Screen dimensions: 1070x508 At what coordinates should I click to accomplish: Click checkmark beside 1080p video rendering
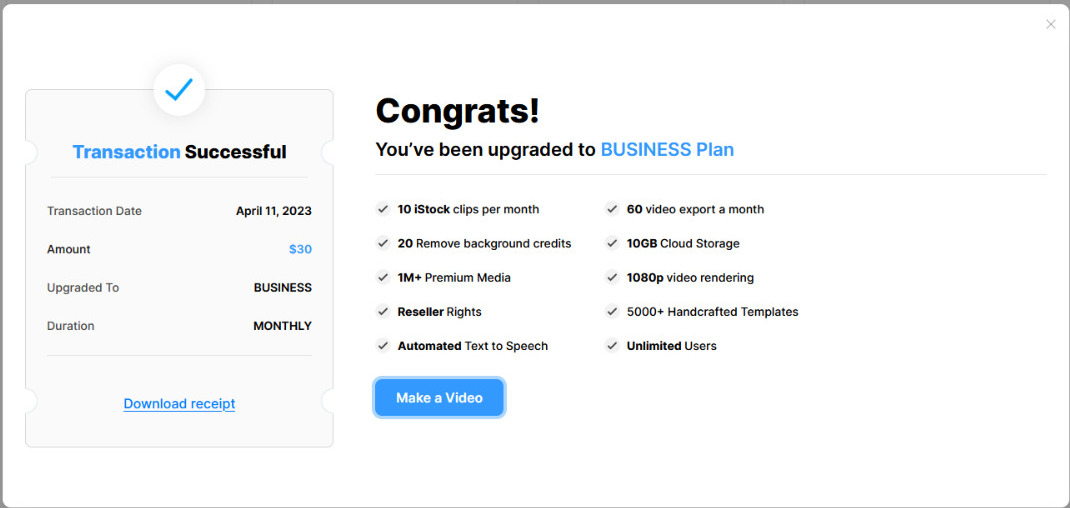coord(612,277)
